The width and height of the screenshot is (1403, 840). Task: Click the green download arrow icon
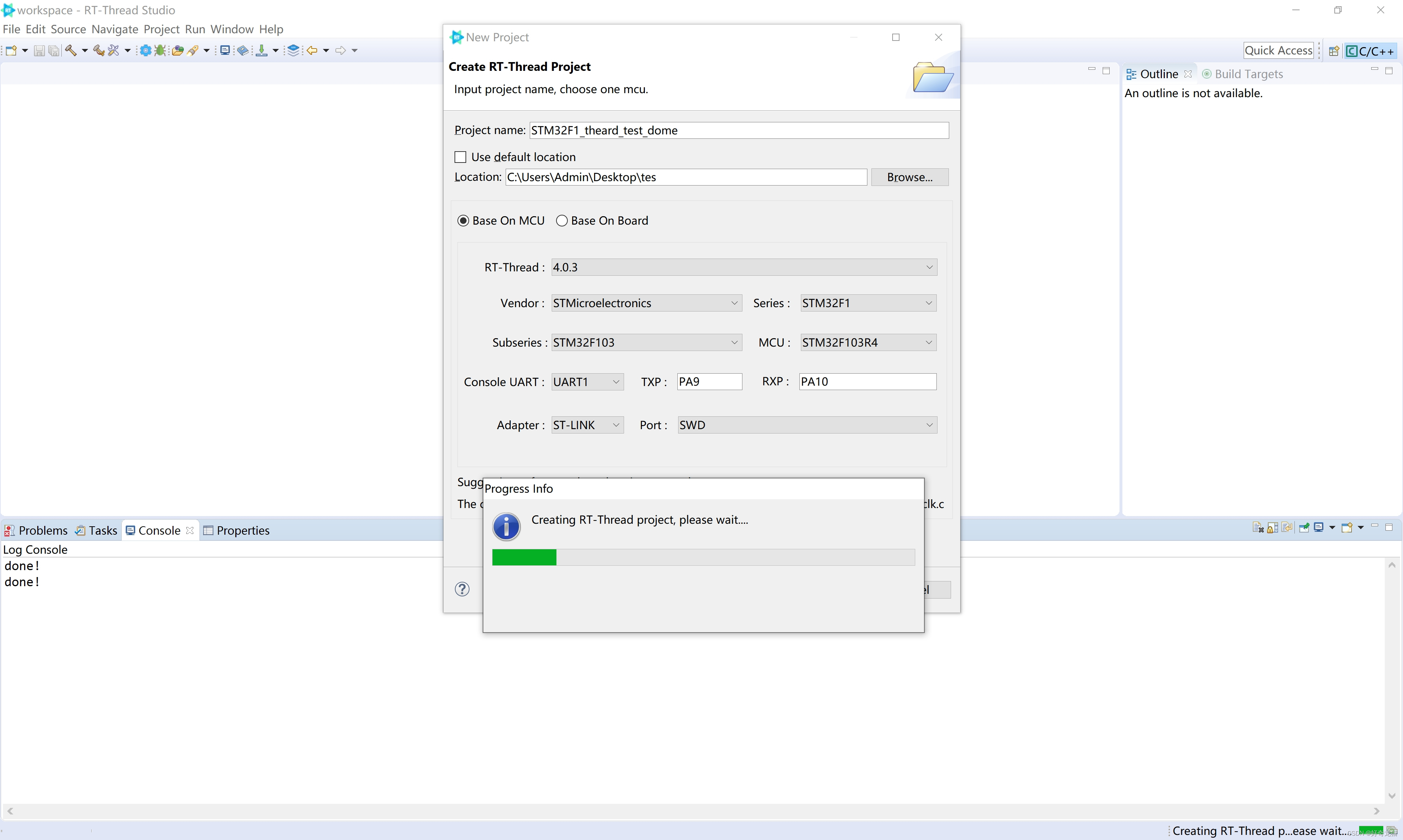click(262, 51)
